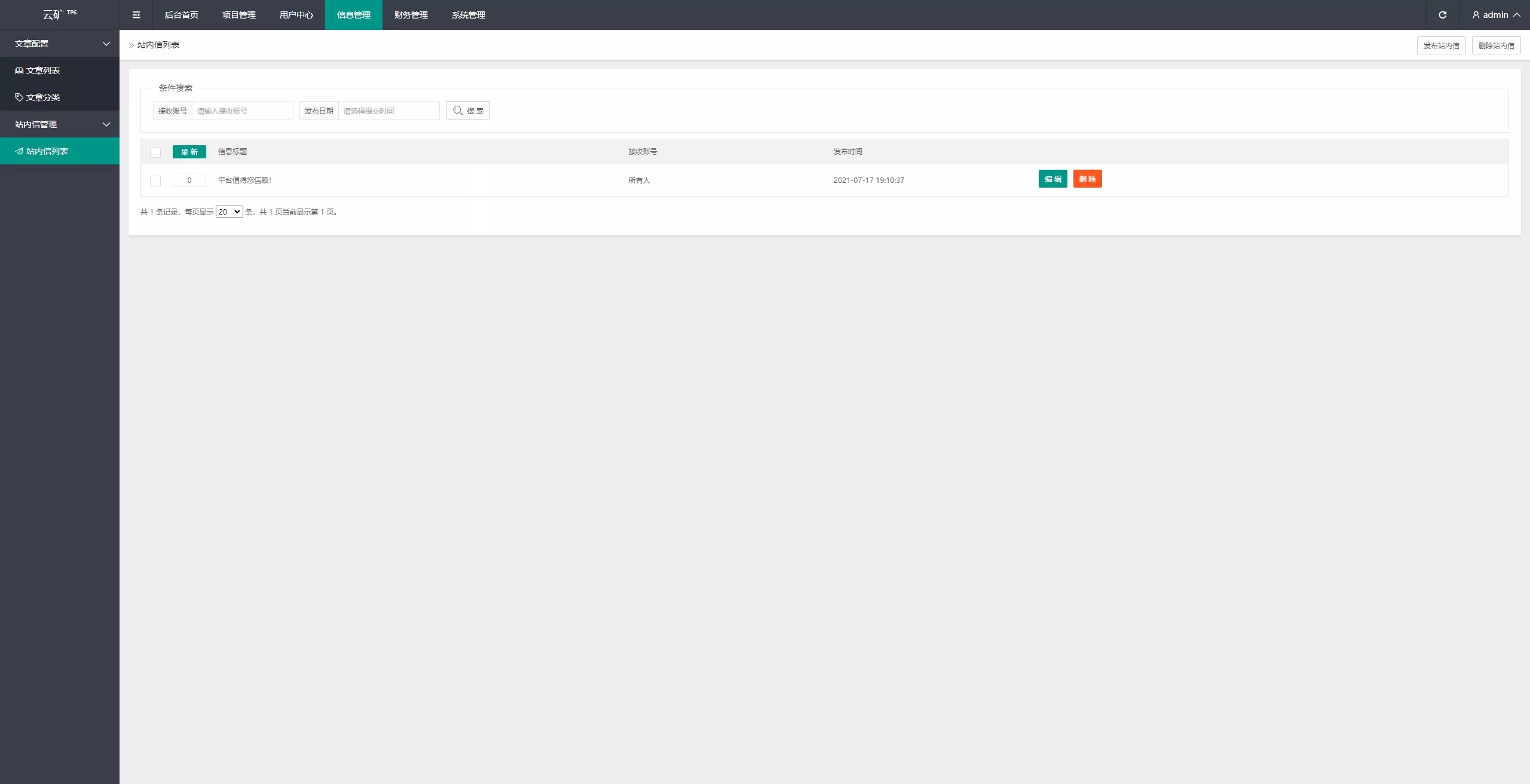Image resolution: width=1530 pixels, height=784 pixels.
Task: Click magnifier search button in filter
Action: coord(467,111)
